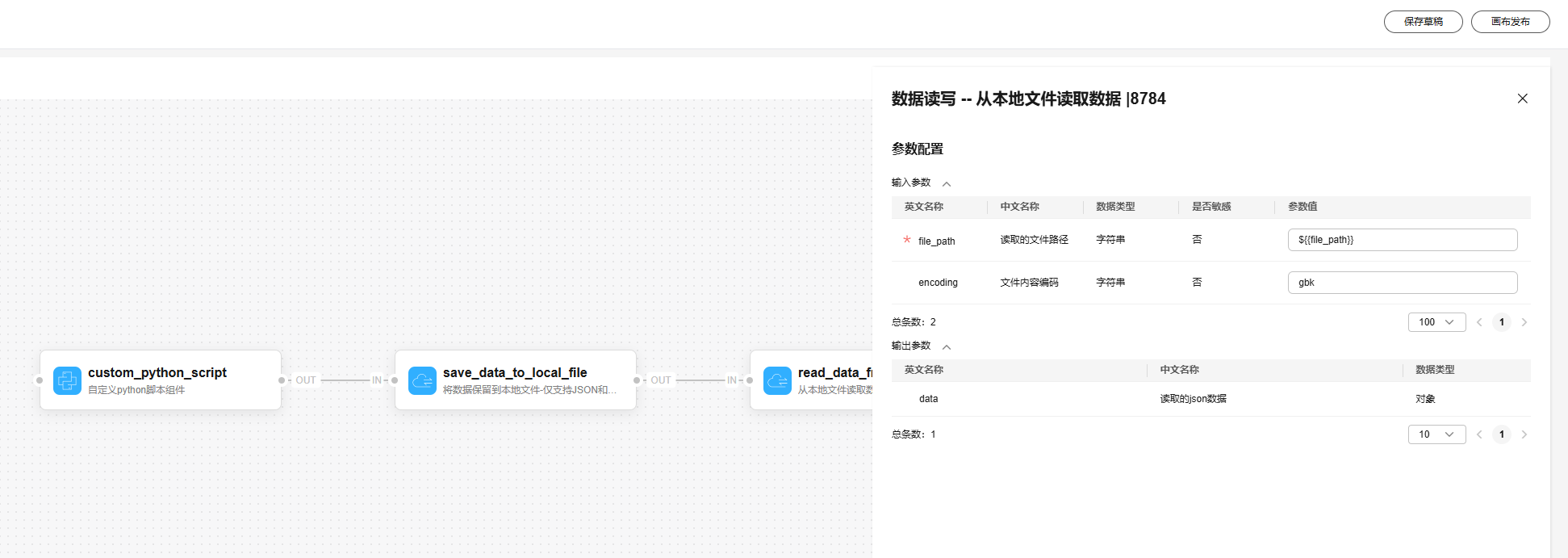Image resolution: width=1568 pixels, height=558 pixels.
Task: Click the file_path parameter value field
Action: 1402,240
